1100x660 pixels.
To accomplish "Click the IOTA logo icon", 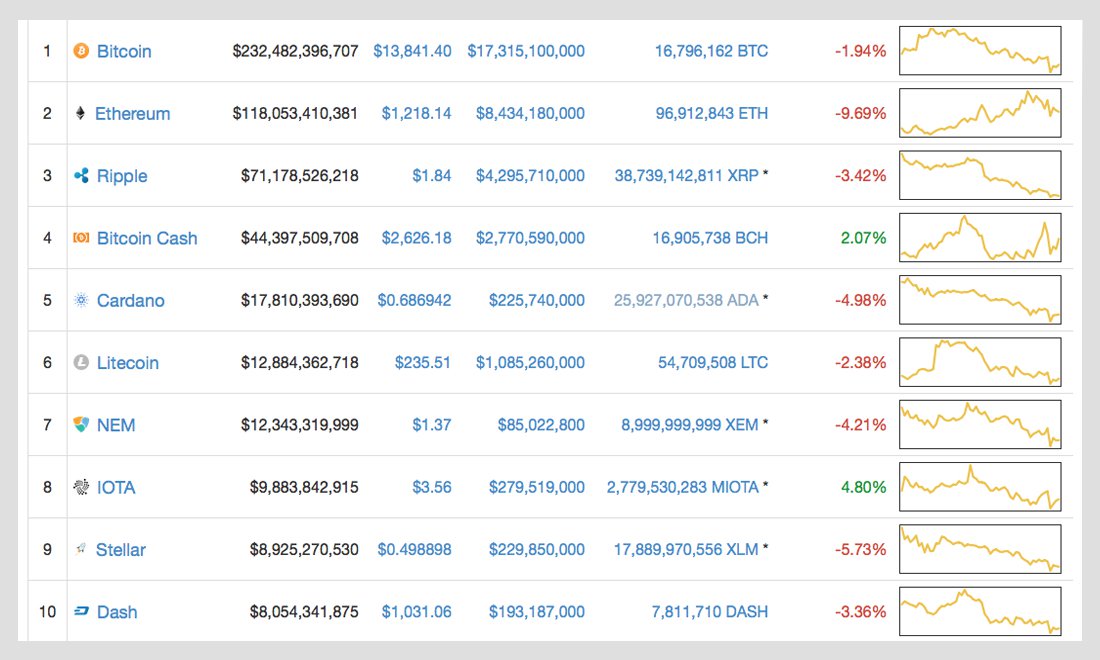I will [x=81, y=487].
